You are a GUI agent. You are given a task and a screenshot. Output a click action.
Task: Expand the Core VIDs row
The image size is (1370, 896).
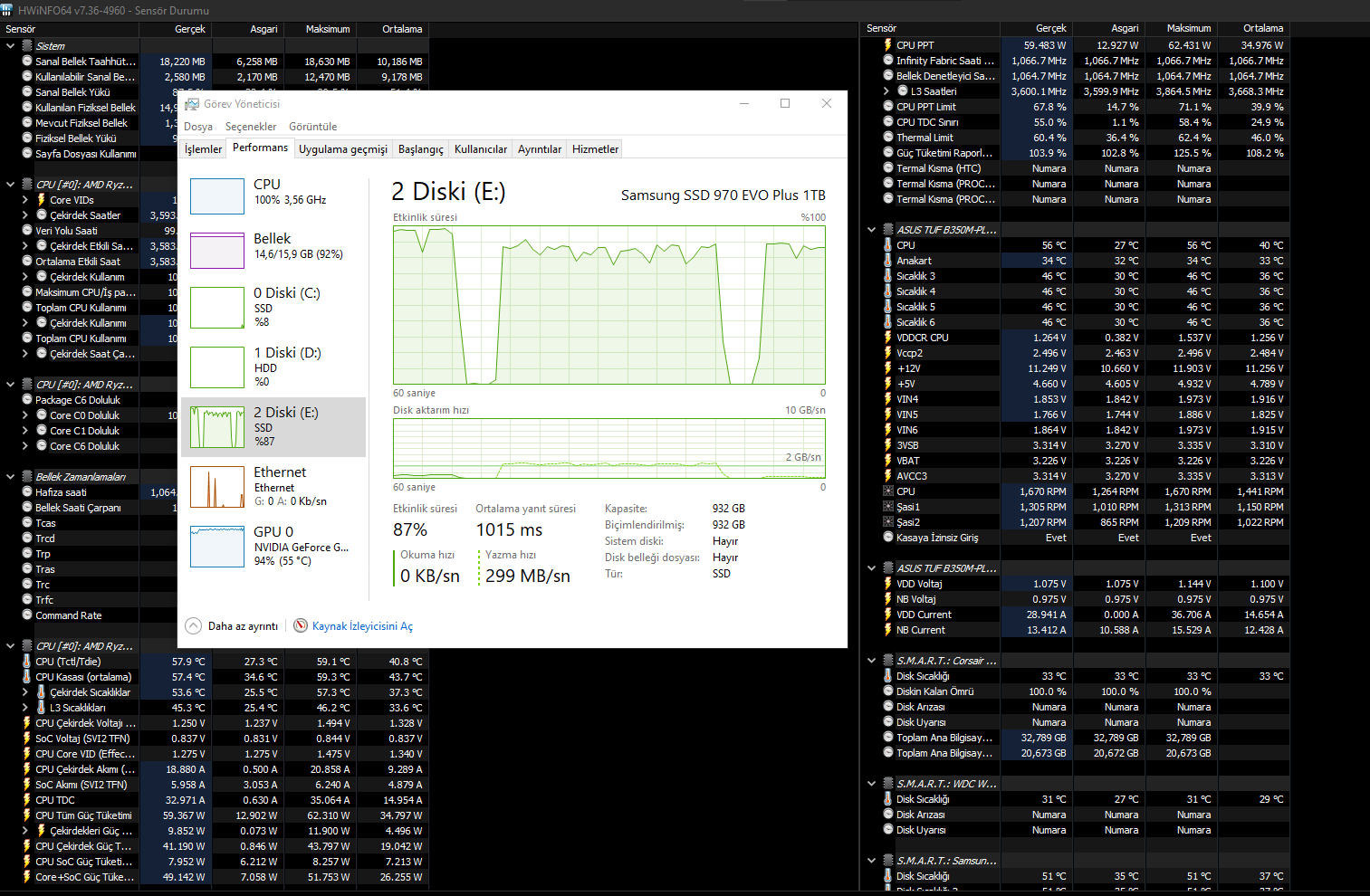point(25,199)
